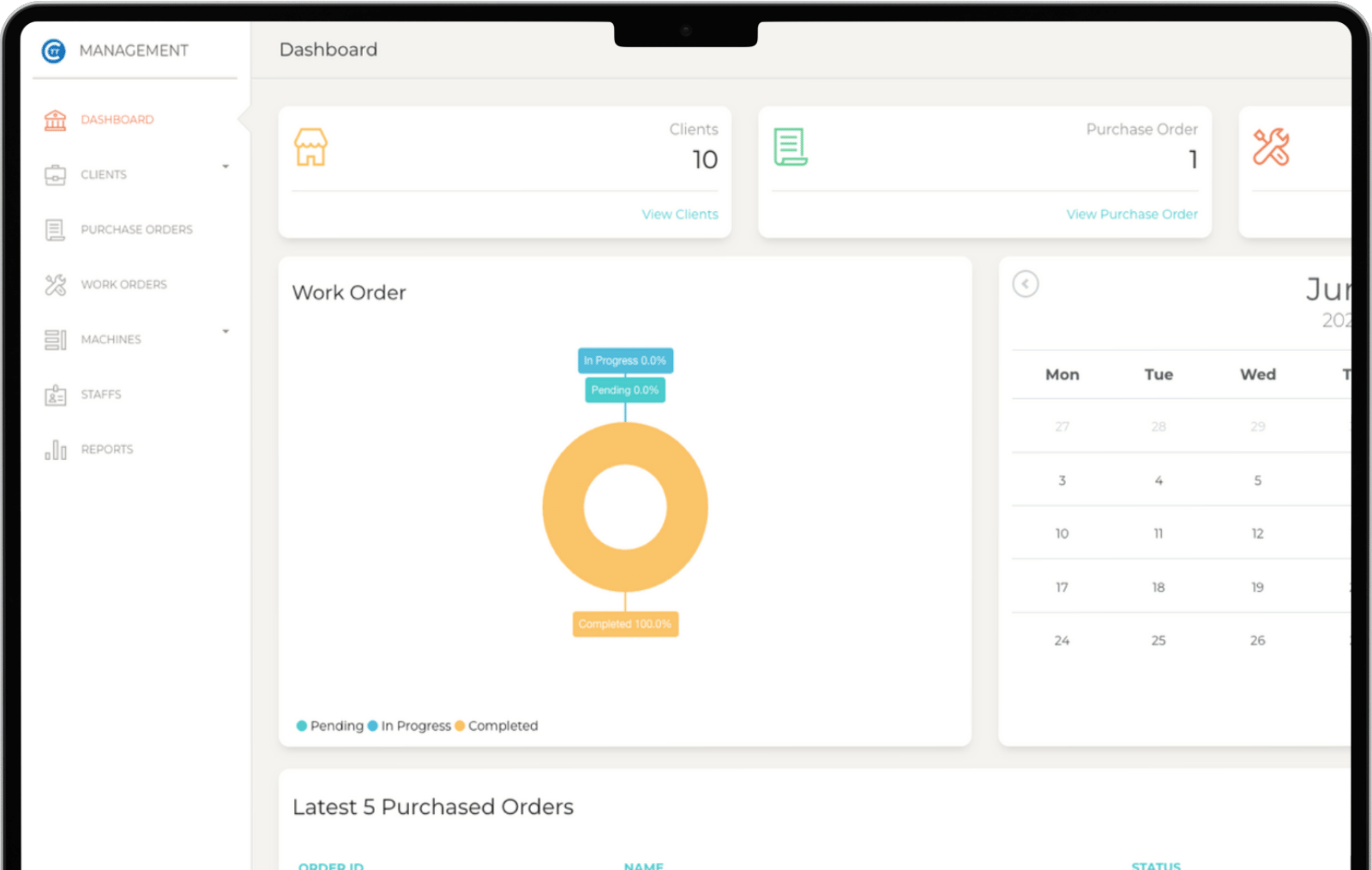Select calendar date 26
This screenshot has width=1372, height=870.
pyautogui.click(x=1258, y=641)
